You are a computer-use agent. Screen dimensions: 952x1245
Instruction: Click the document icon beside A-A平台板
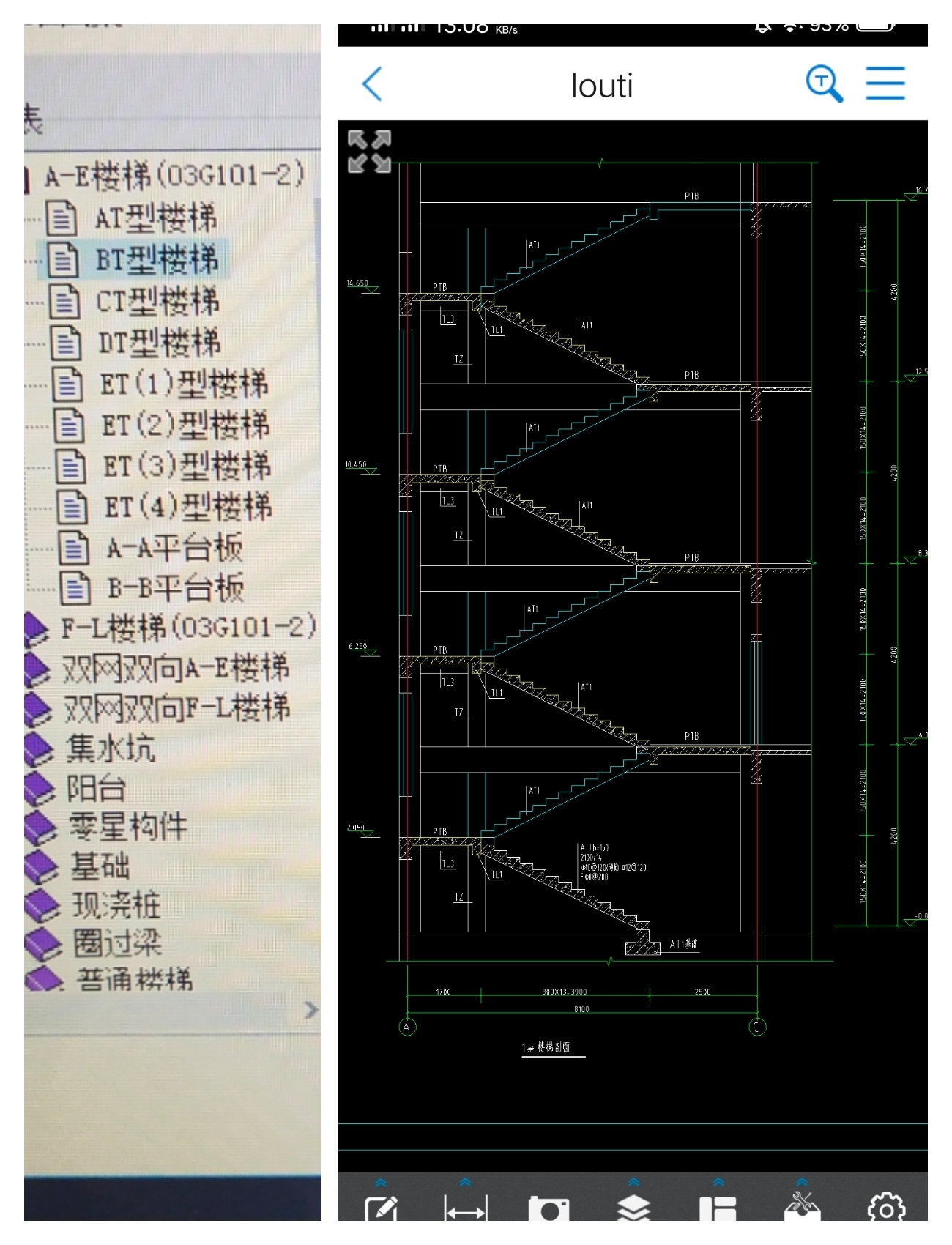[x=74, y=548]
